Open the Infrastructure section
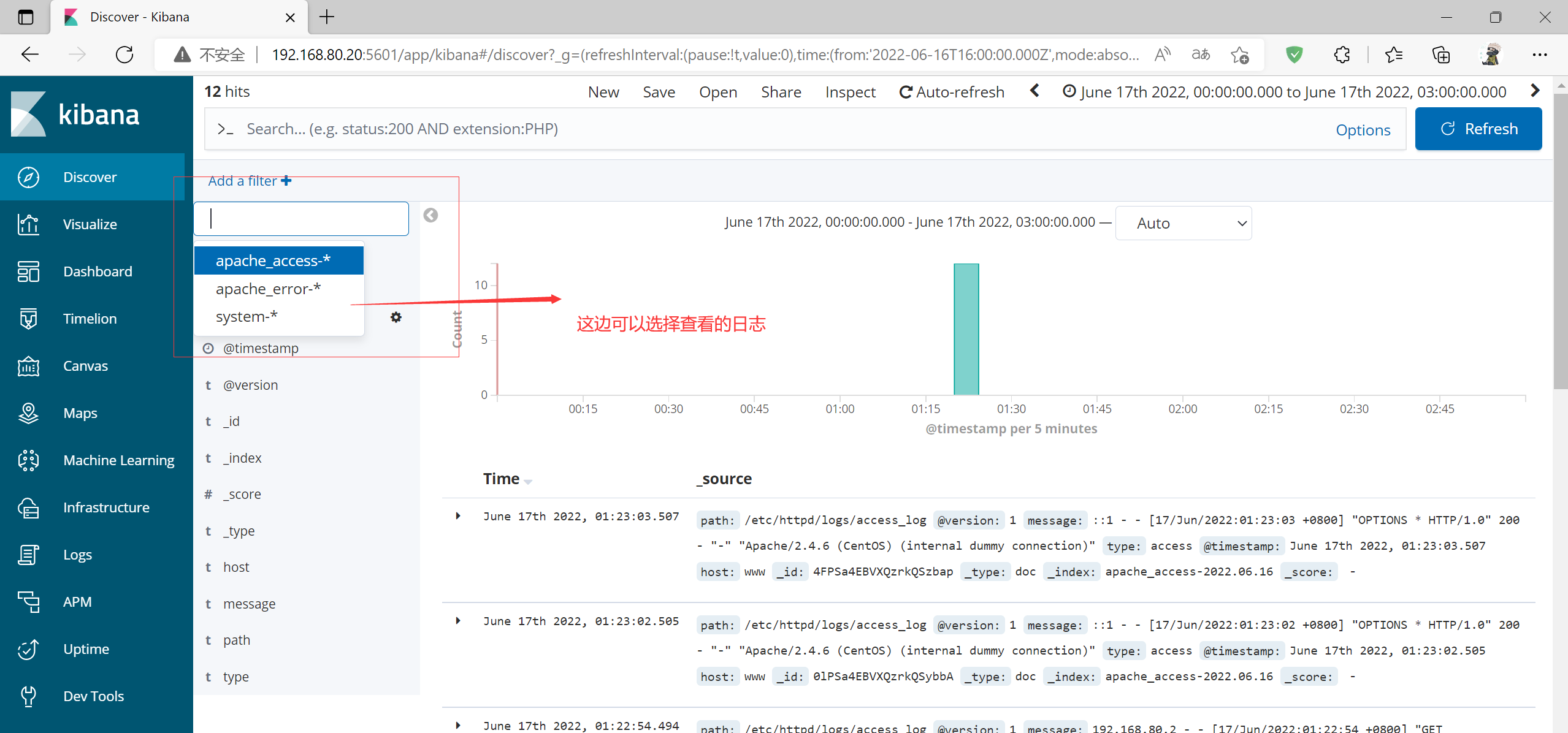 (x=92, y=507)
